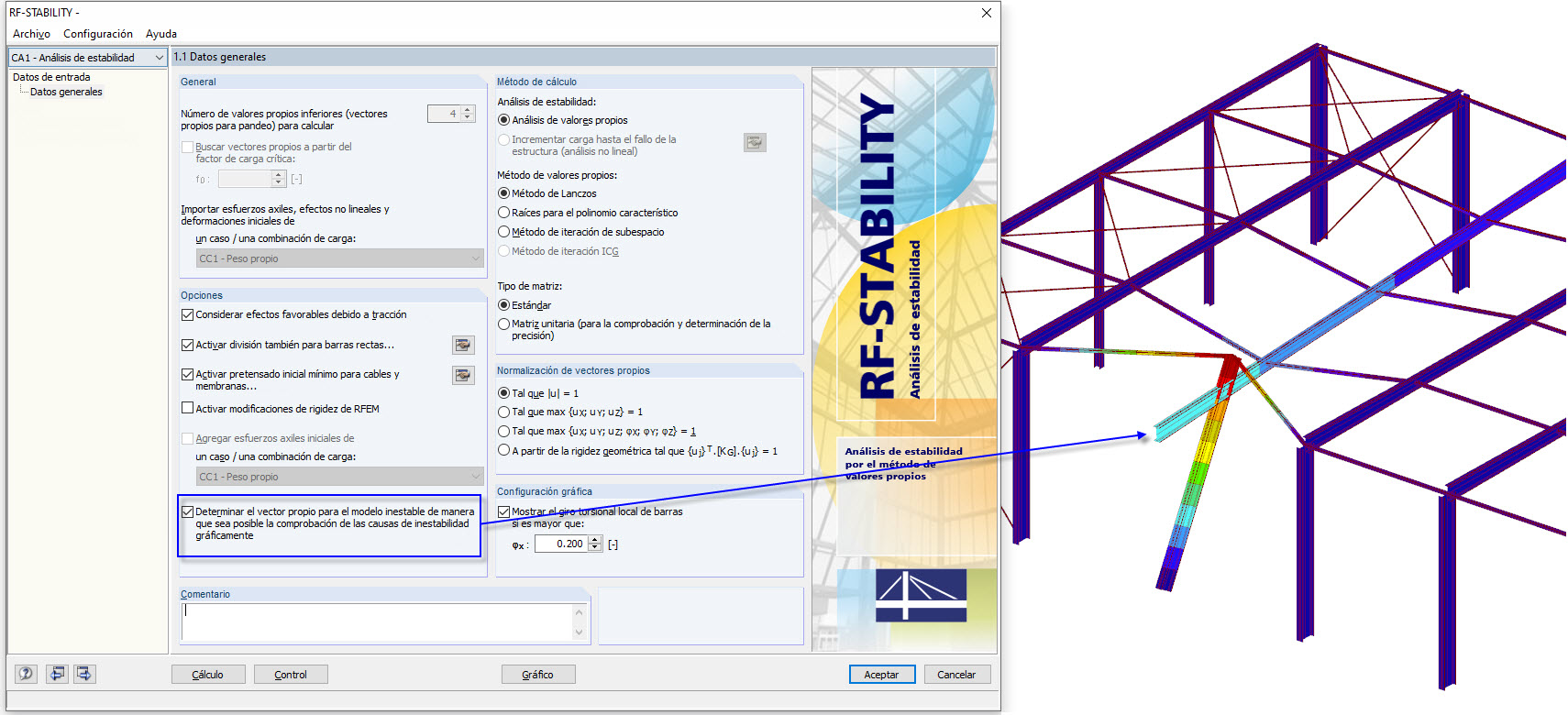Toggle Activar pretensado inicial mínimo checkbox

coord(187,374)
